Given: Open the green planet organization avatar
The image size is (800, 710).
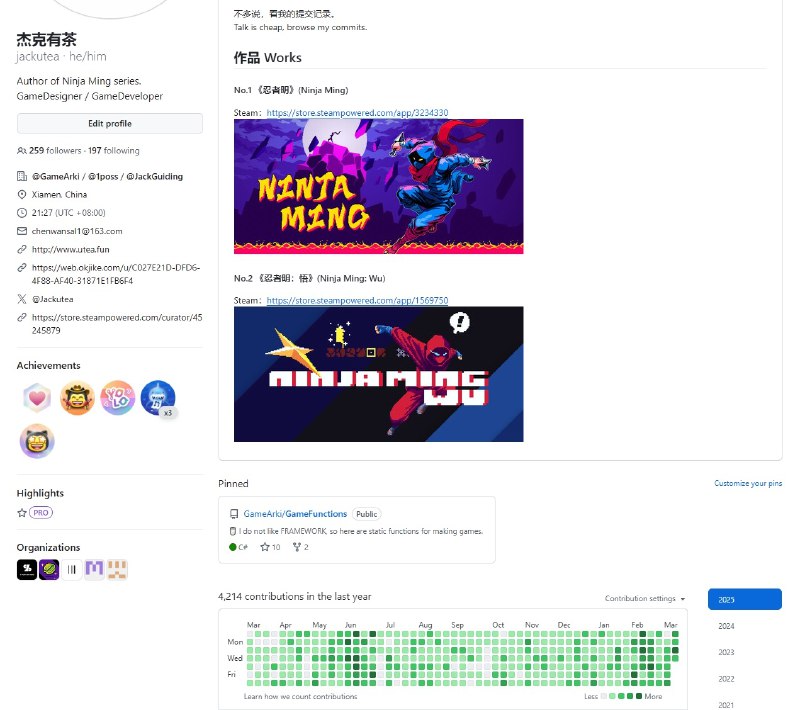Looking at the screenshot, I should pyautogui.click(x=49, y=569).
